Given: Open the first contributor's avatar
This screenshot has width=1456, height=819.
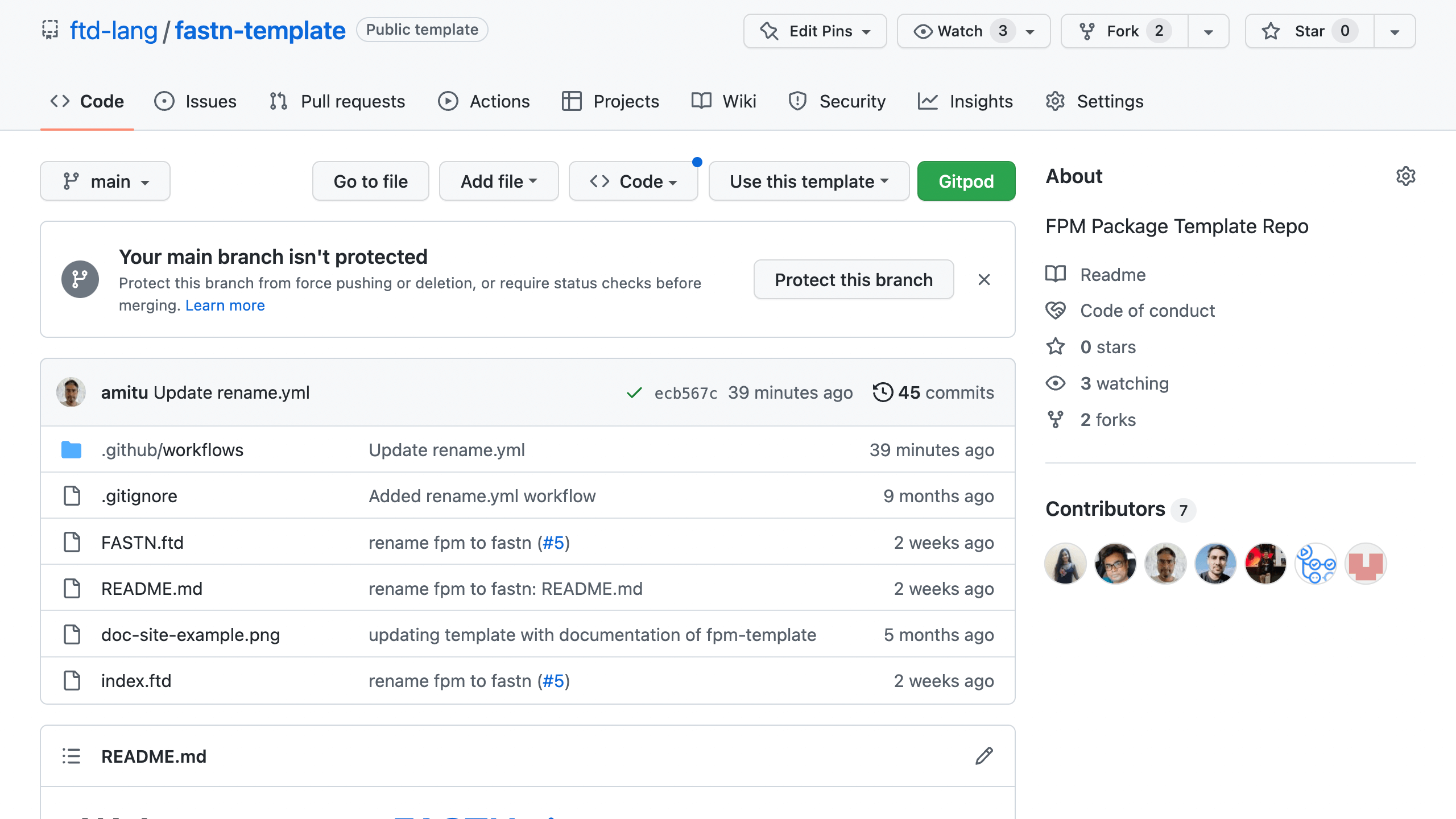Looking at the screenshot, I should (1065, 564).
